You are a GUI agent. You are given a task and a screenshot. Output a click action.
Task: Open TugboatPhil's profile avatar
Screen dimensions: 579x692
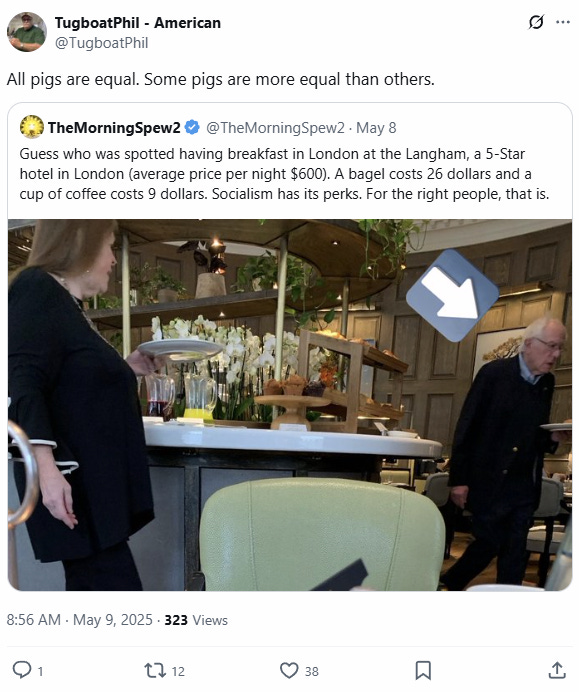click(26, 32)
